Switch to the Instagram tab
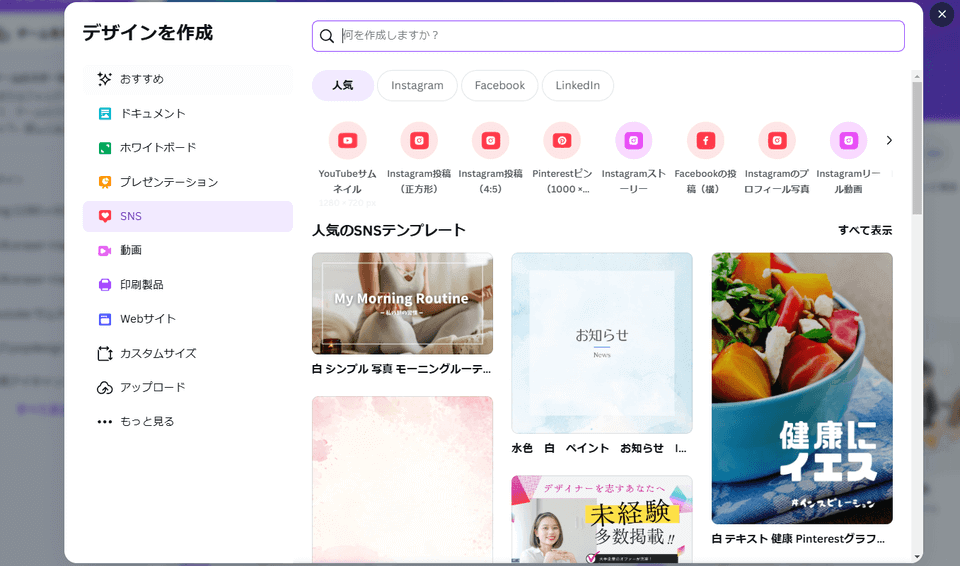 417,85
